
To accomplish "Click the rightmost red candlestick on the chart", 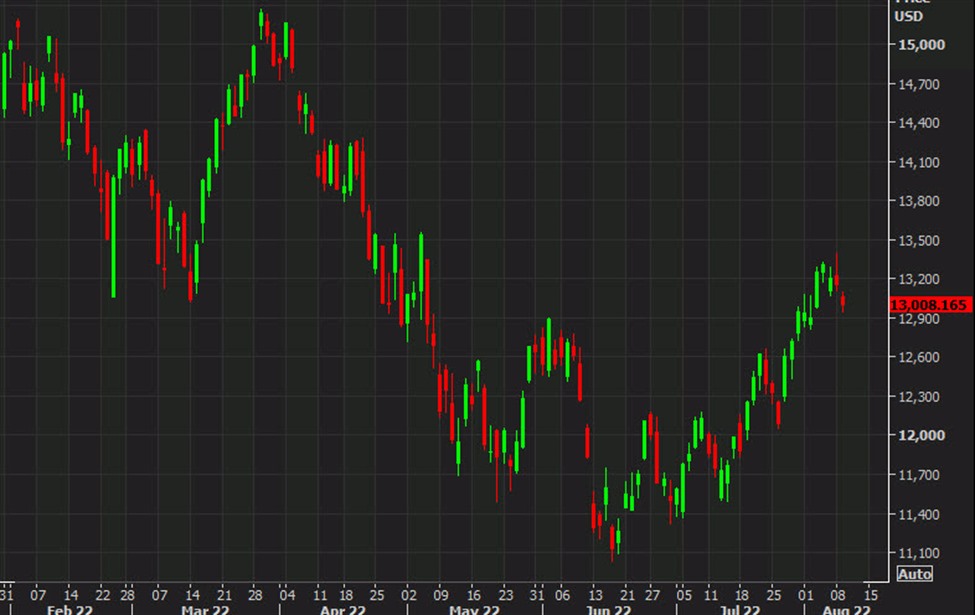I will tap(843, 300).
